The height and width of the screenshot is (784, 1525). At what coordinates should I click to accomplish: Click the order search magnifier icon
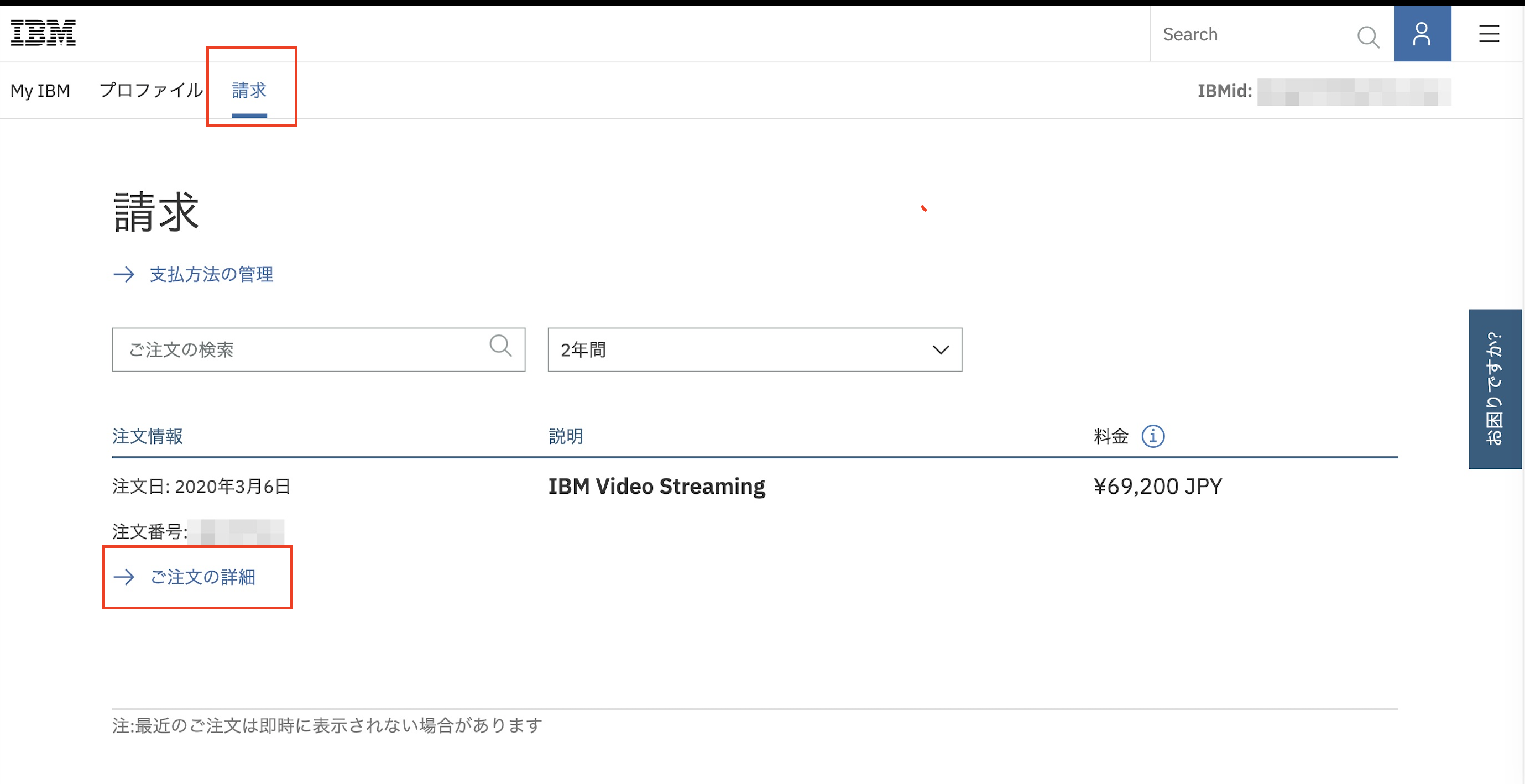500,345
